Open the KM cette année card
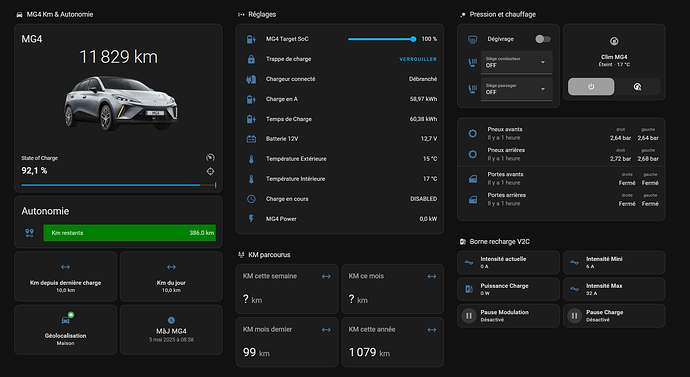This screenshot has height=377, width=690. tap(393, 342)
